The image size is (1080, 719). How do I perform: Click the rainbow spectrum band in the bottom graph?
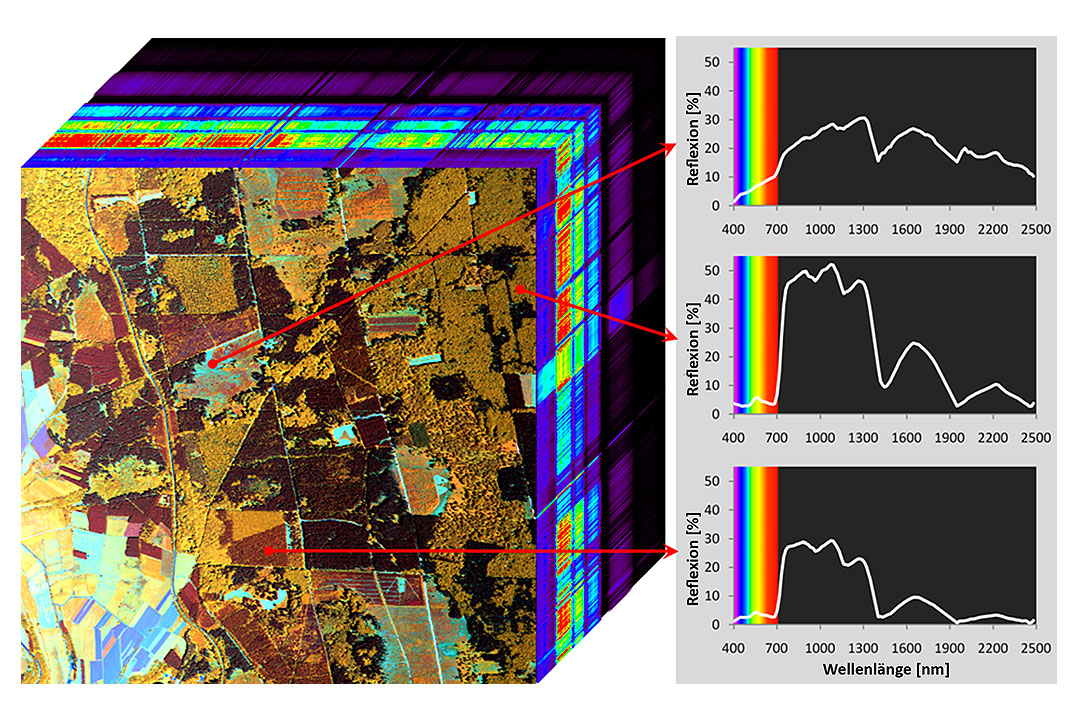coord(755,545)
